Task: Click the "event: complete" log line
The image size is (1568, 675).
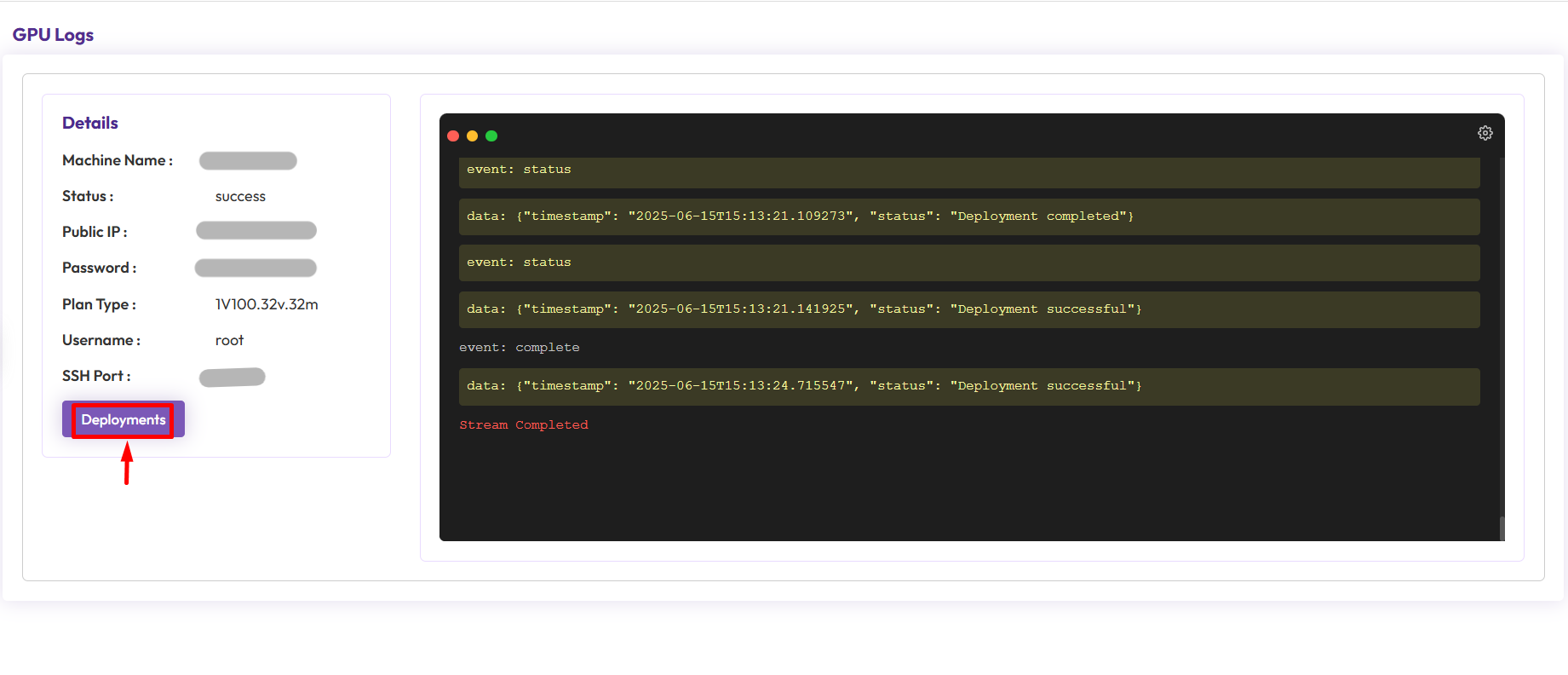Action: coord(520,348)
